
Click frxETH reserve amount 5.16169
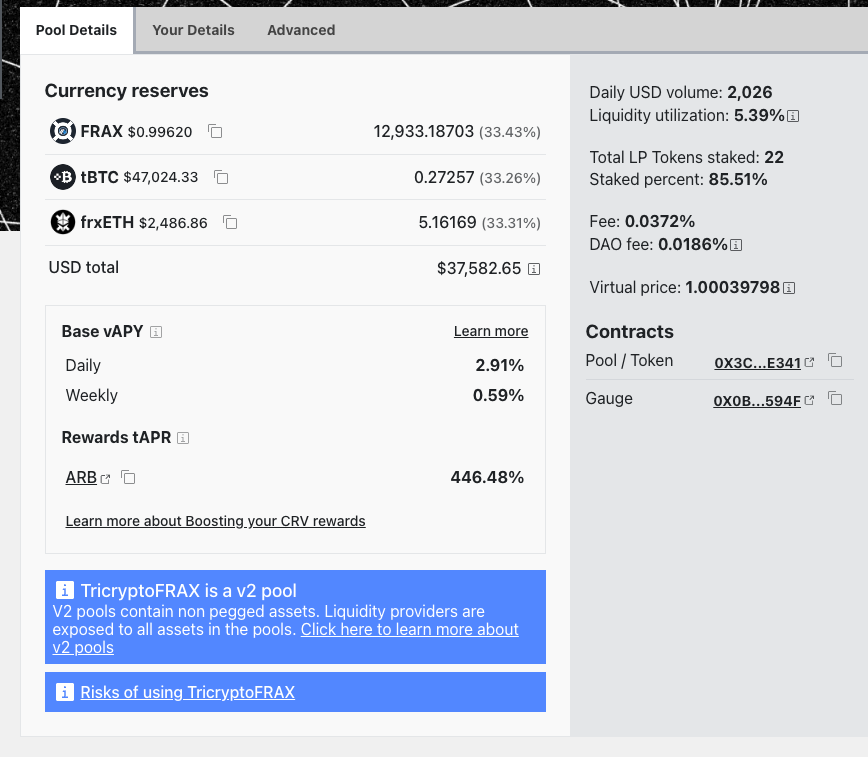pos(447,223)
